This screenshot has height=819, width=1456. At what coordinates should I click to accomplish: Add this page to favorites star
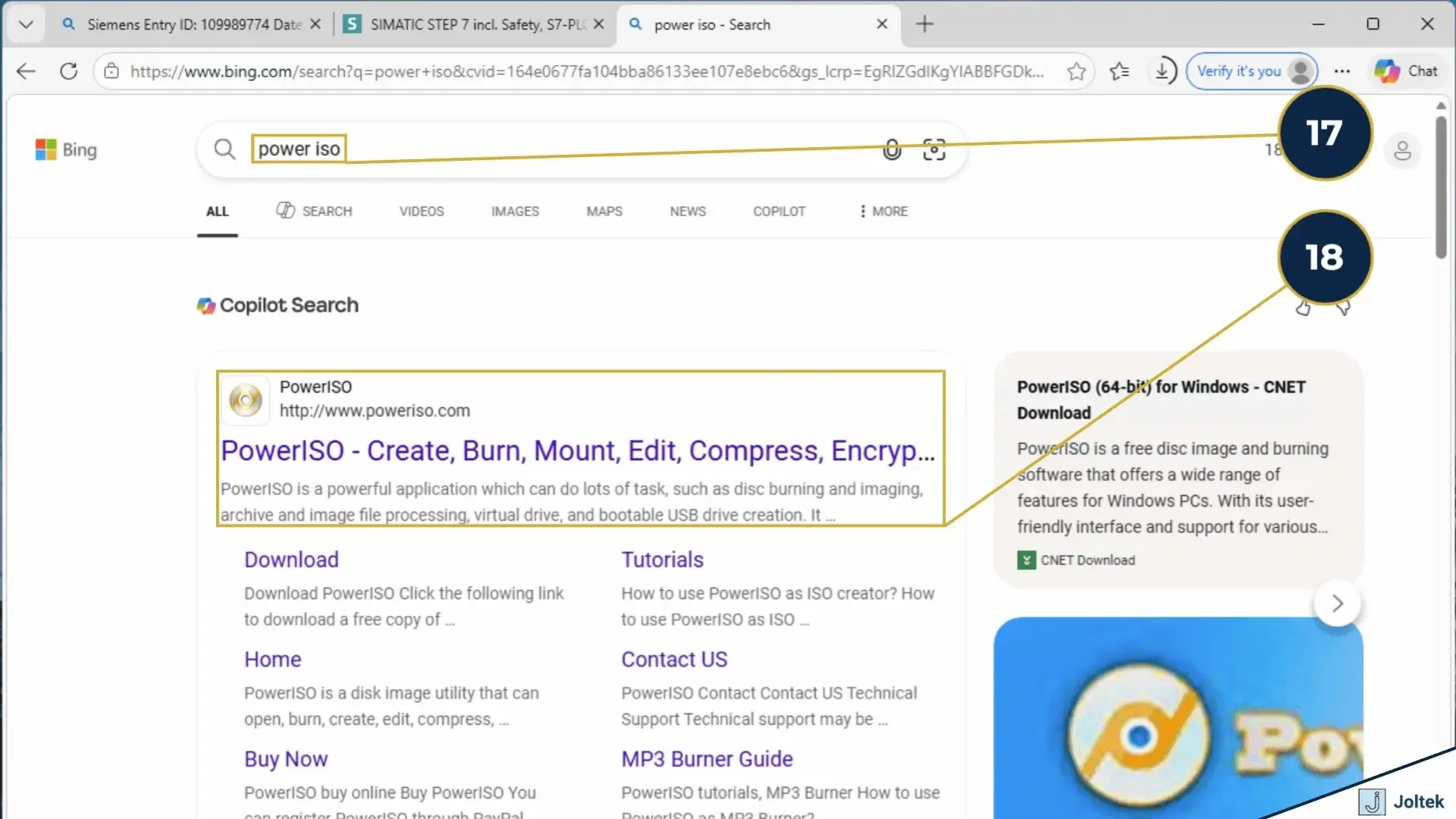pyautogui.click(x=1076, y=71)
